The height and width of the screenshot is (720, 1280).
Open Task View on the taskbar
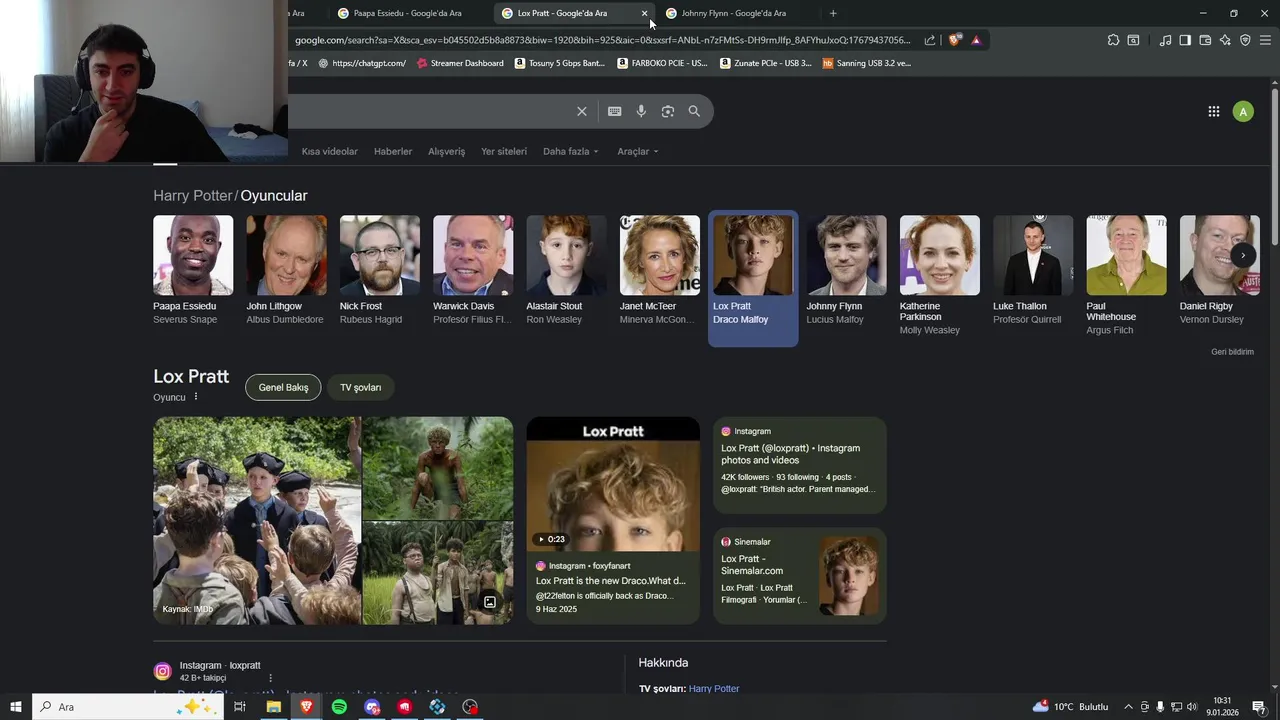pyautogui.click(x=240, y=707)
